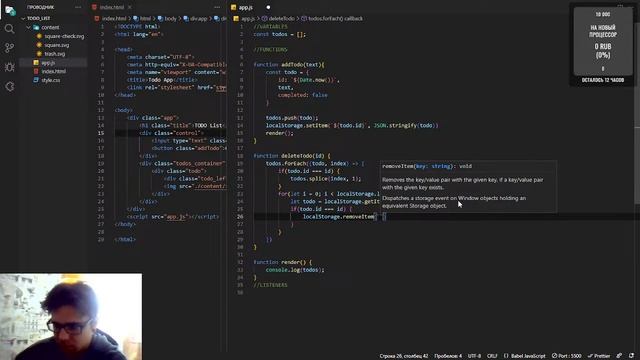Click the html breadcrumb segment

tap(145, 18)
